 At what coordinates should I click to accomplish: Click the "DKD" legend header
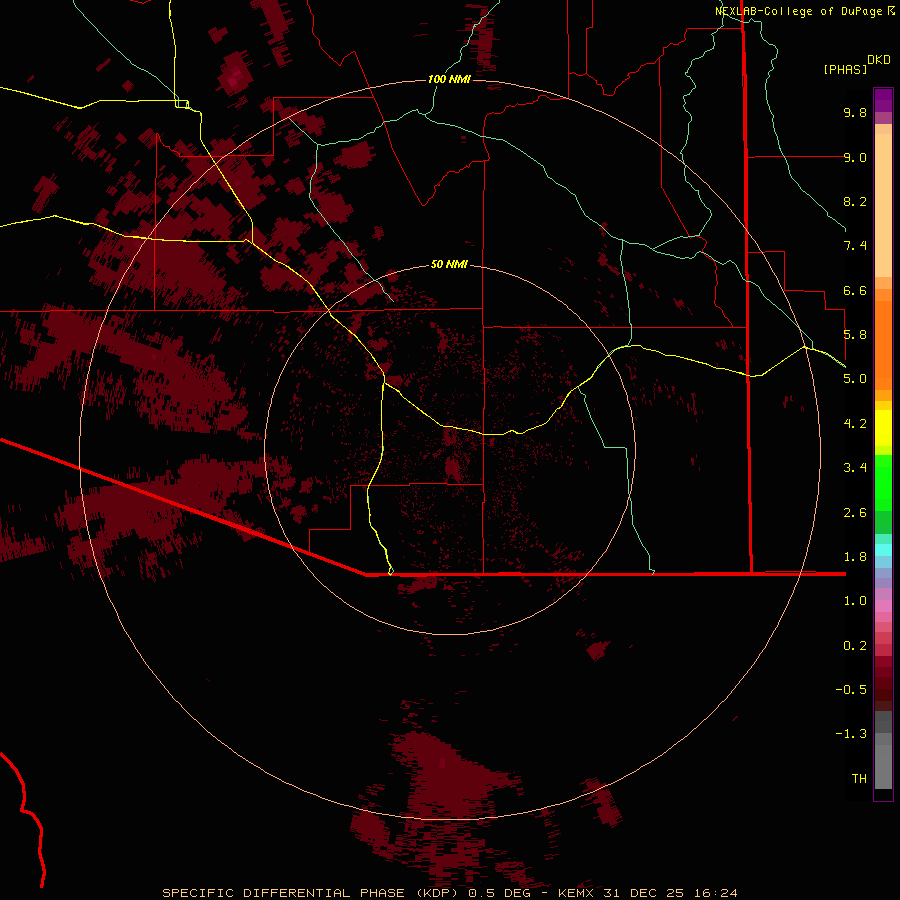878,60
